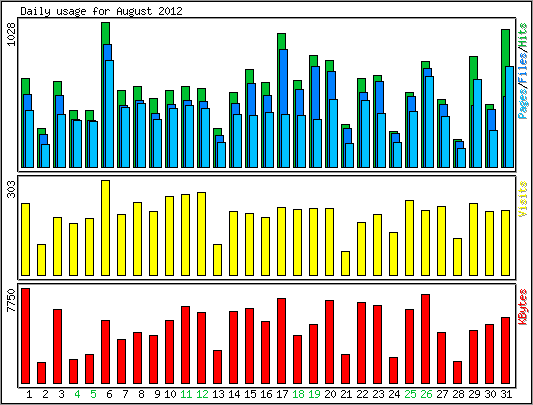
Task: Click day 7 on the x-axis
Action: (x=125, y=394)
